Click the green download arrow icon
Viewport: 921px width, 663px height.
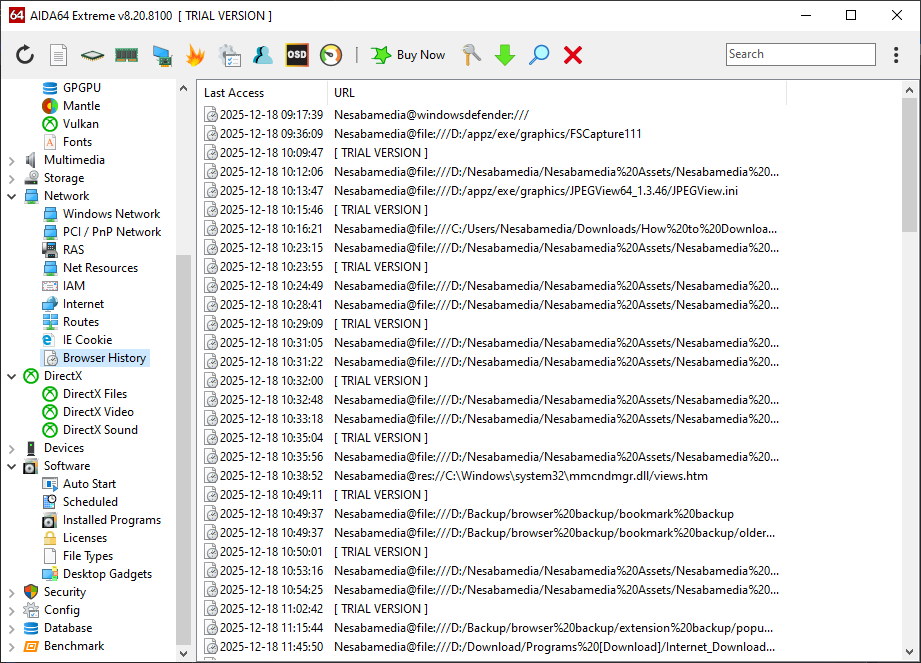point(505,55)
